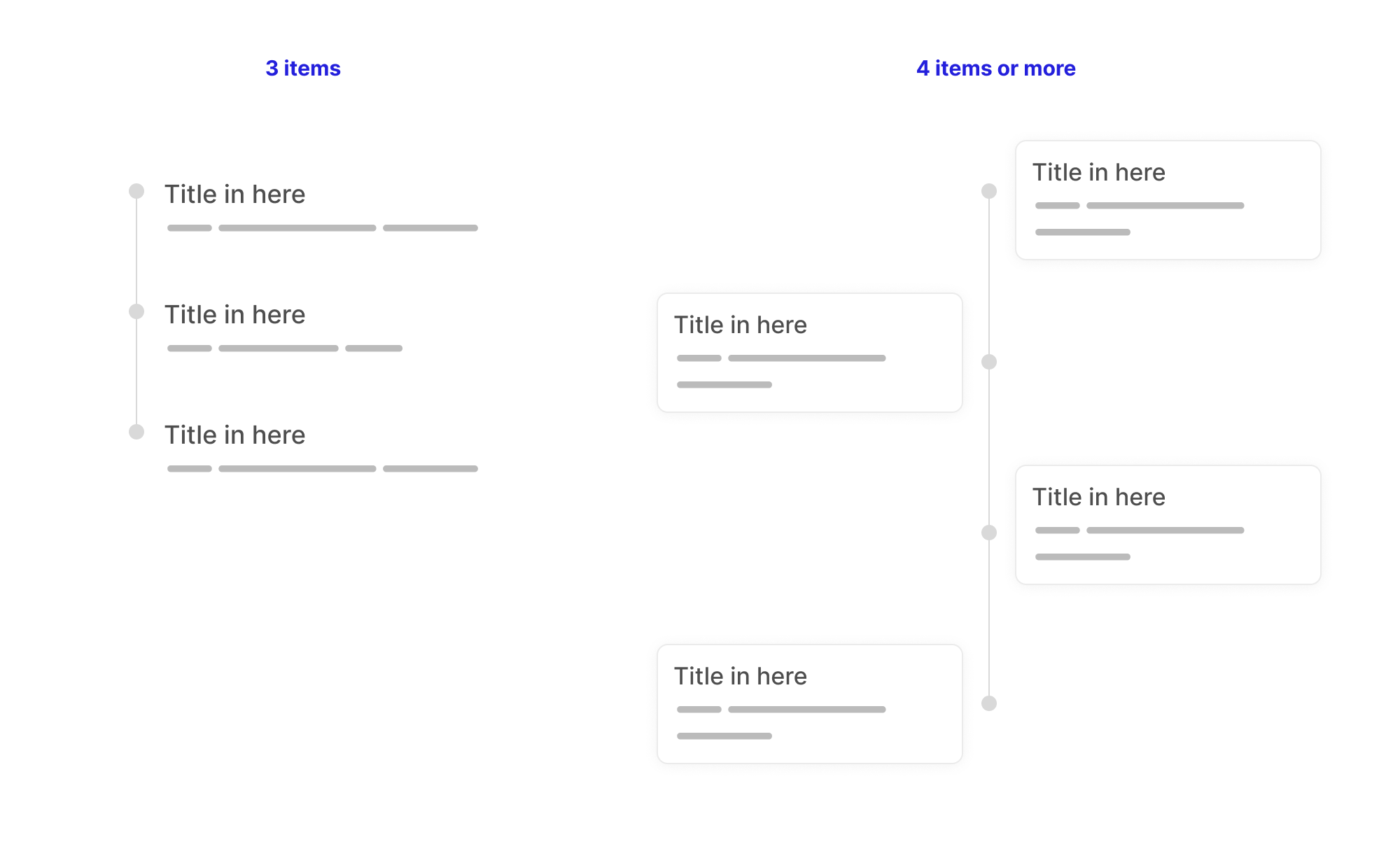The image size is (1400, 865).
Task: Click the title inside the bottom-left card
Action: (x=740, y=677)
